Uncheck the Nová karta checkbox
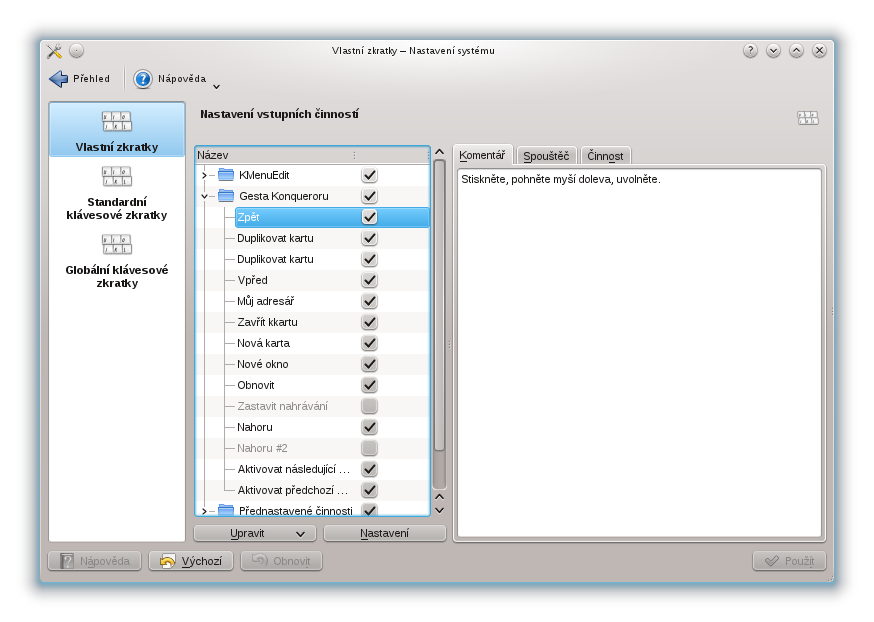The width and height of the screenshot is (874, 622). [370, 343]
